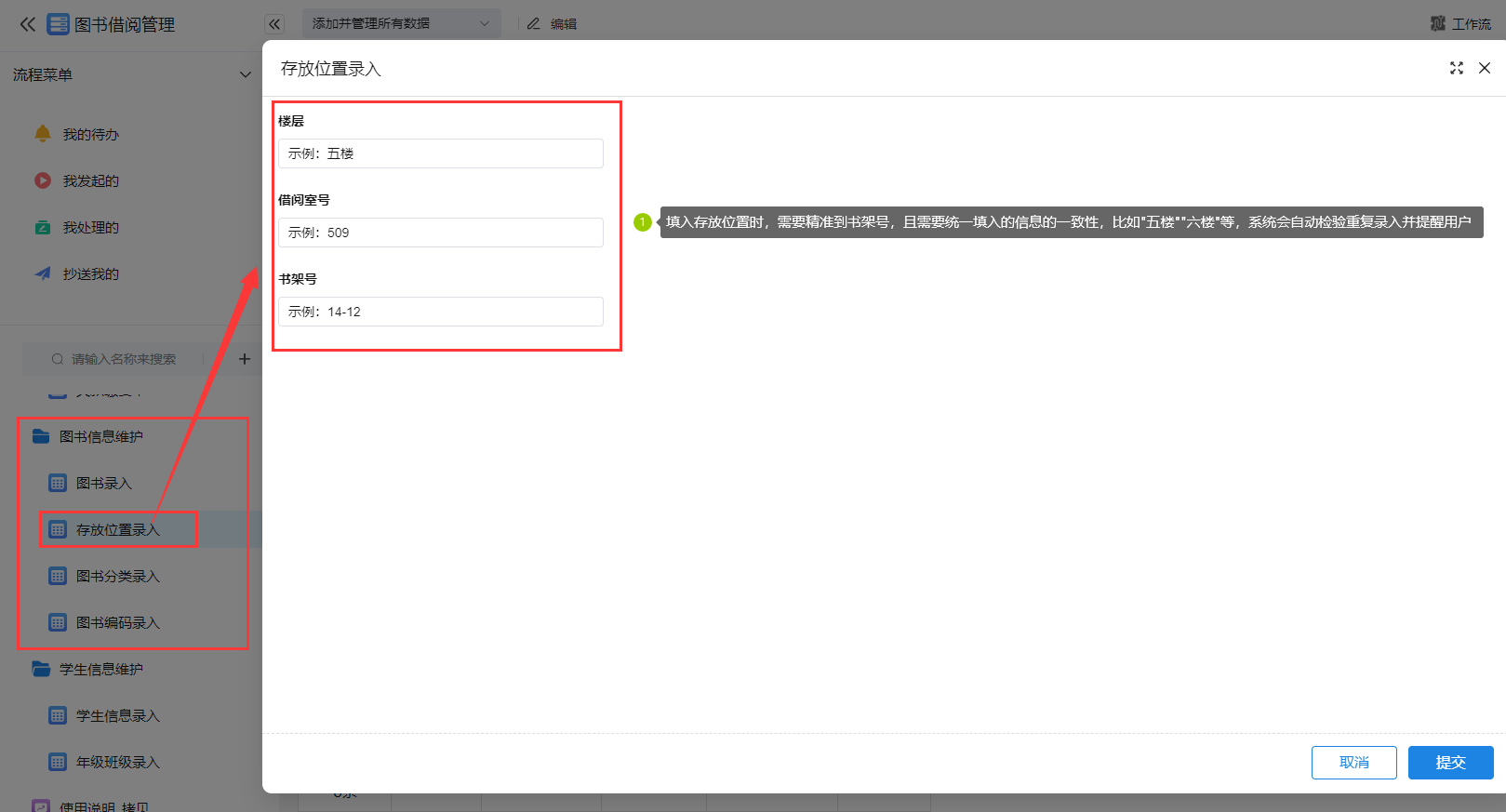The width and height of the screenshot is (1506, 812).
Task: Collapse the 图书信息维护 folder
Action: point(101,436)
